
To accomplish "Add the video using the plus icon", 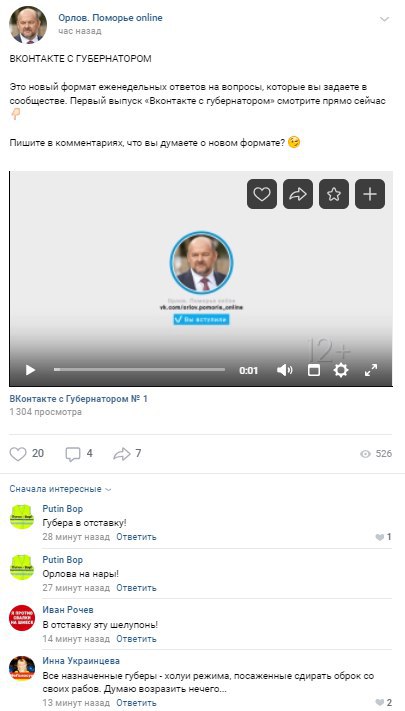I will [370, 194].
